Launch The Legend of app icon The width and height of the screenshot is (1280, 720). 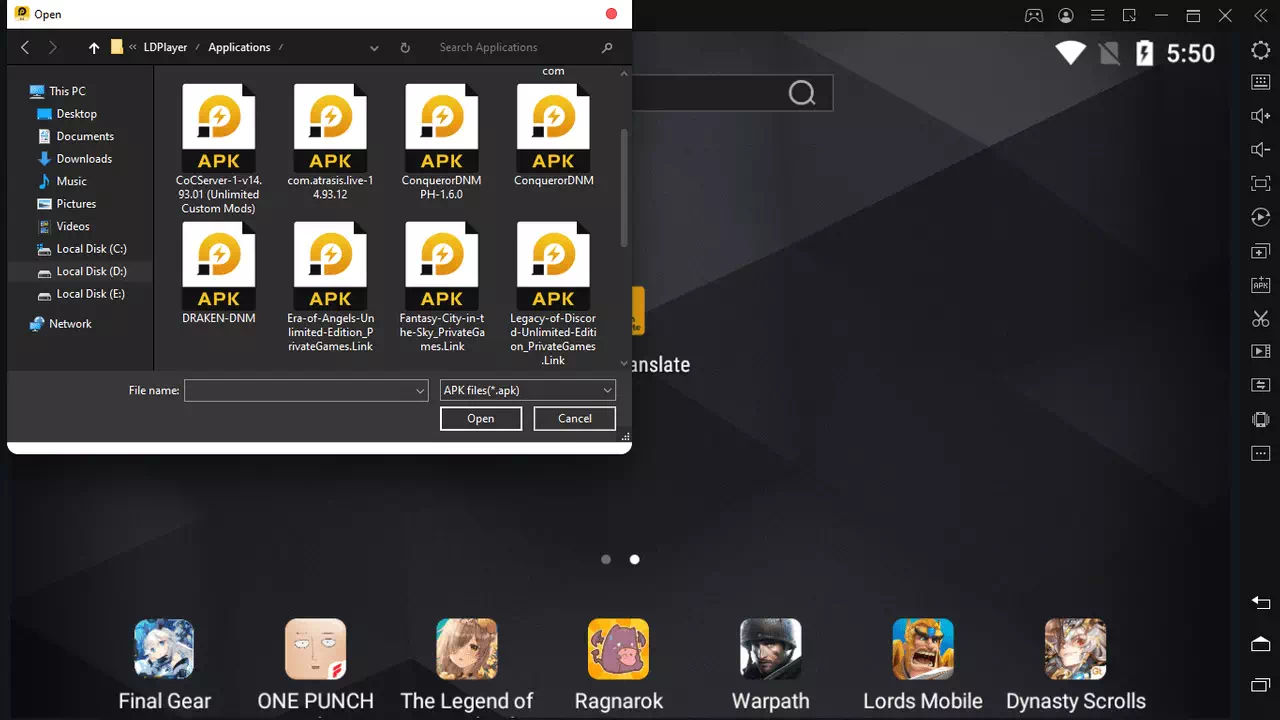[x=467, y=649]
